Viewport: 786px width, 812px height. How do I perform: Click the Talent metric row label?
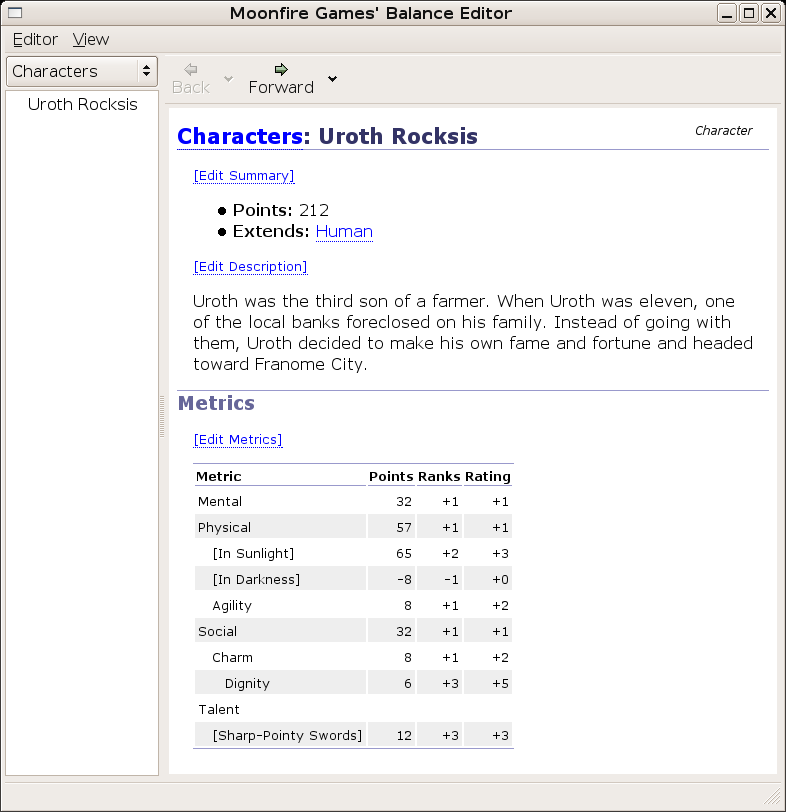click(219, 710)
